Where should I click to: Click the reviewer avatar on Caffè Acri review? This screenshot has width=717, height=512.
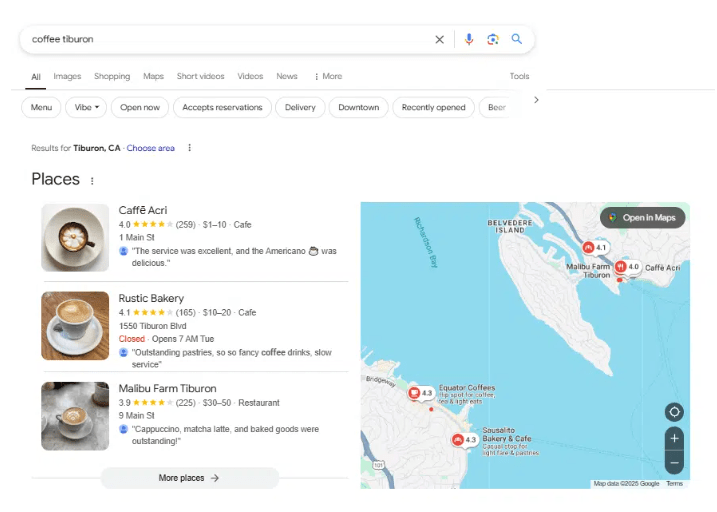[x=123, y=251]
